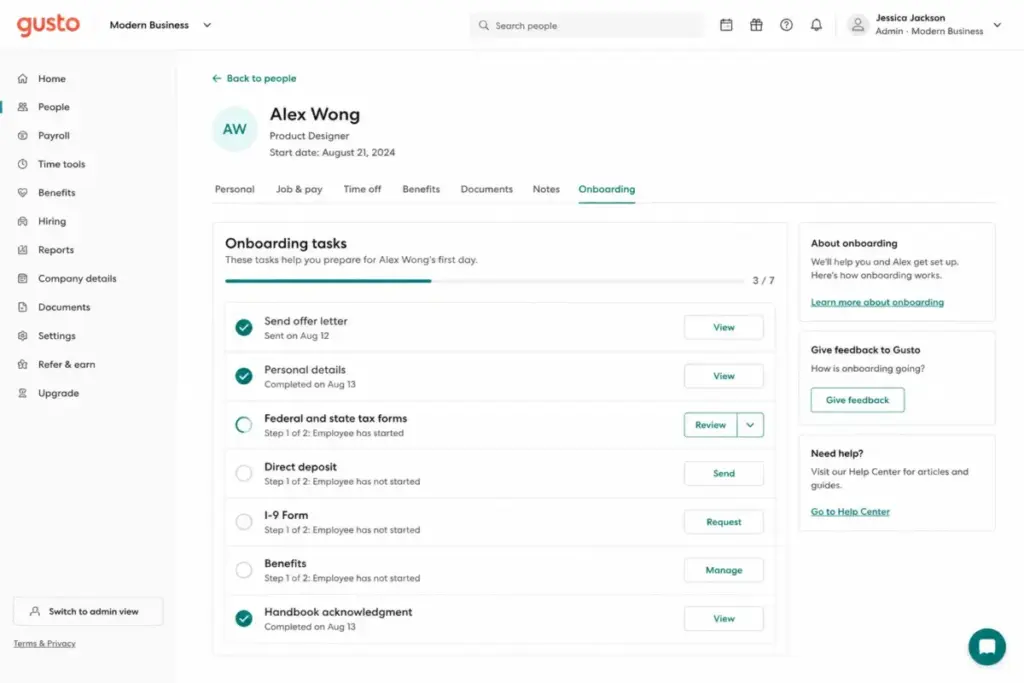Switch to the Notes tab
Viewport: 1024px width, 683px height.
click(x=546, y=189)
